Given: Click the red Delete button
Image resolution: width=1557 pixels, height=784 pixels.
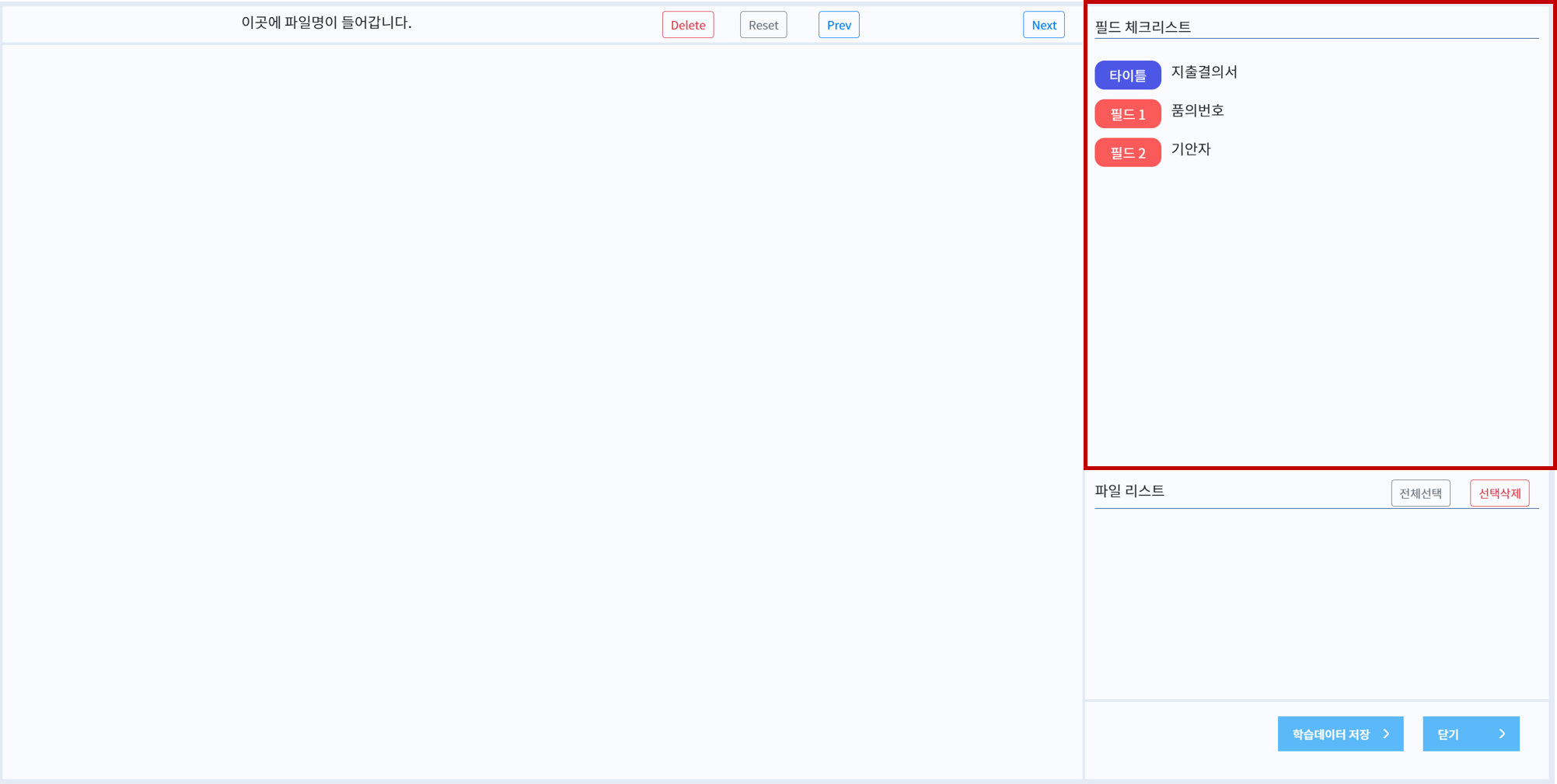Looking at the screenshot, I should [x=688, y=25].
